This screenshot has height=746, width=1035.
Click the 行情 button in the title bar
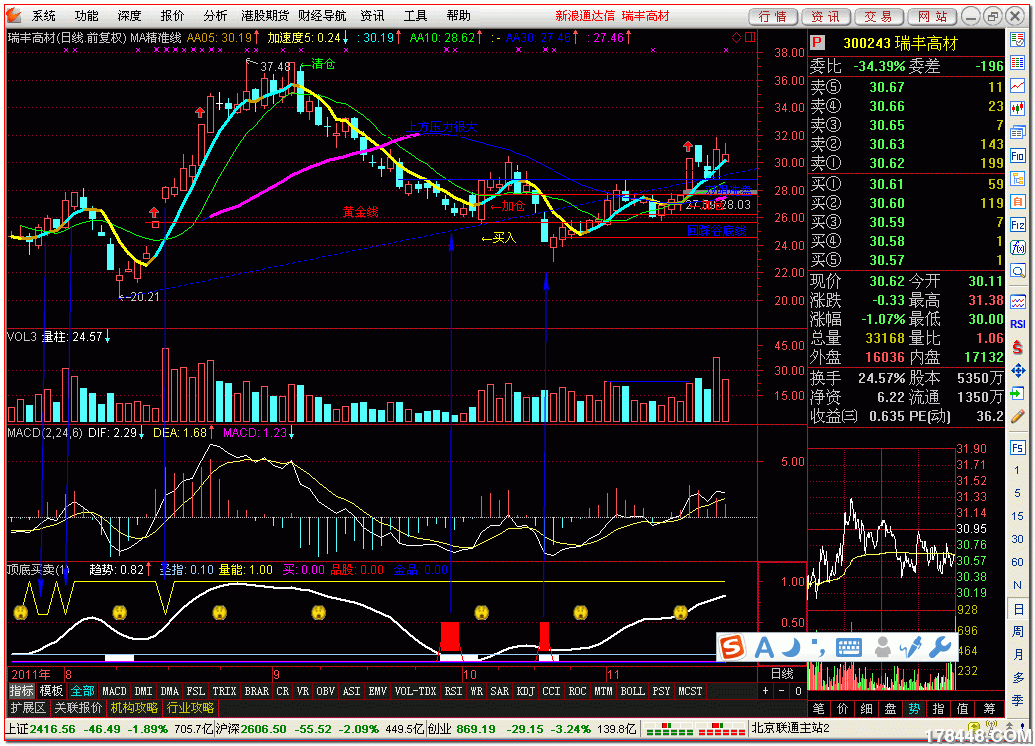pos(773,17)
